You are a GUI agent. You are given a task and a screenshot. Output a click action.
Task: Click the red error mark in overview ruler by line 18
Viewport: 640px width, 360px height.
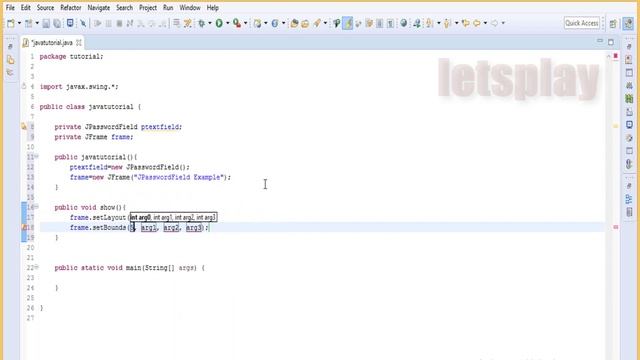[616, 227]
